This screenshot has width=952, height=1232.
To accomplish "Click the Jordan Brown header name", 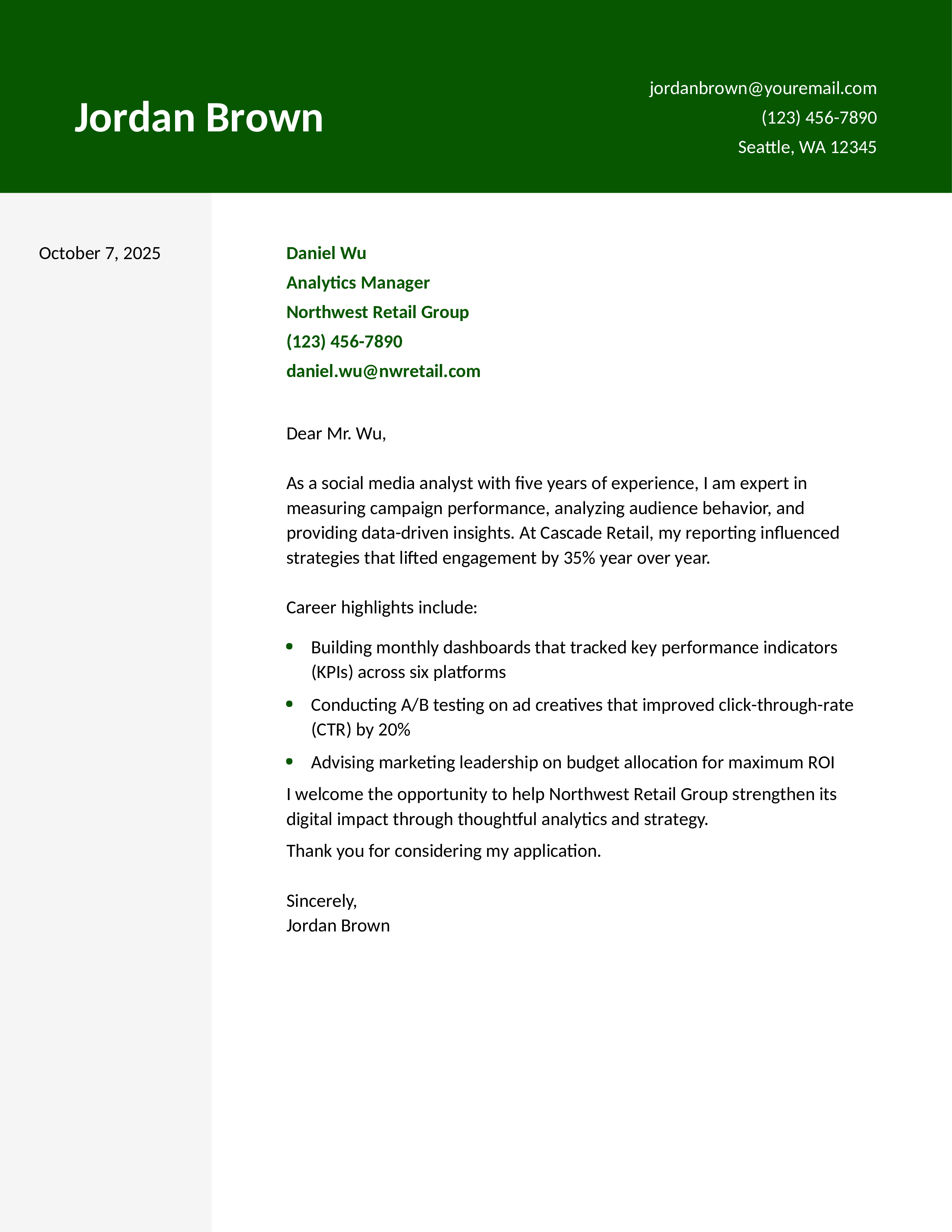I will coord(199,118).
